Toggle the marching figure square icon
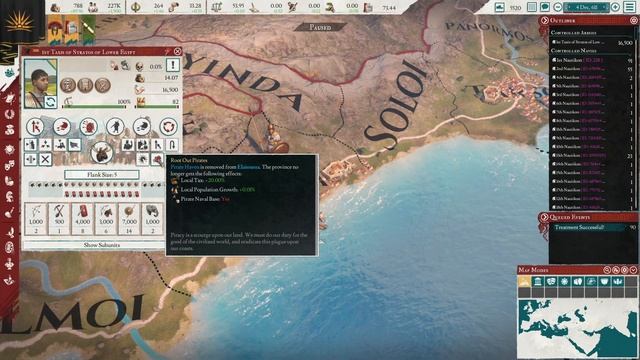 (157, 144)
